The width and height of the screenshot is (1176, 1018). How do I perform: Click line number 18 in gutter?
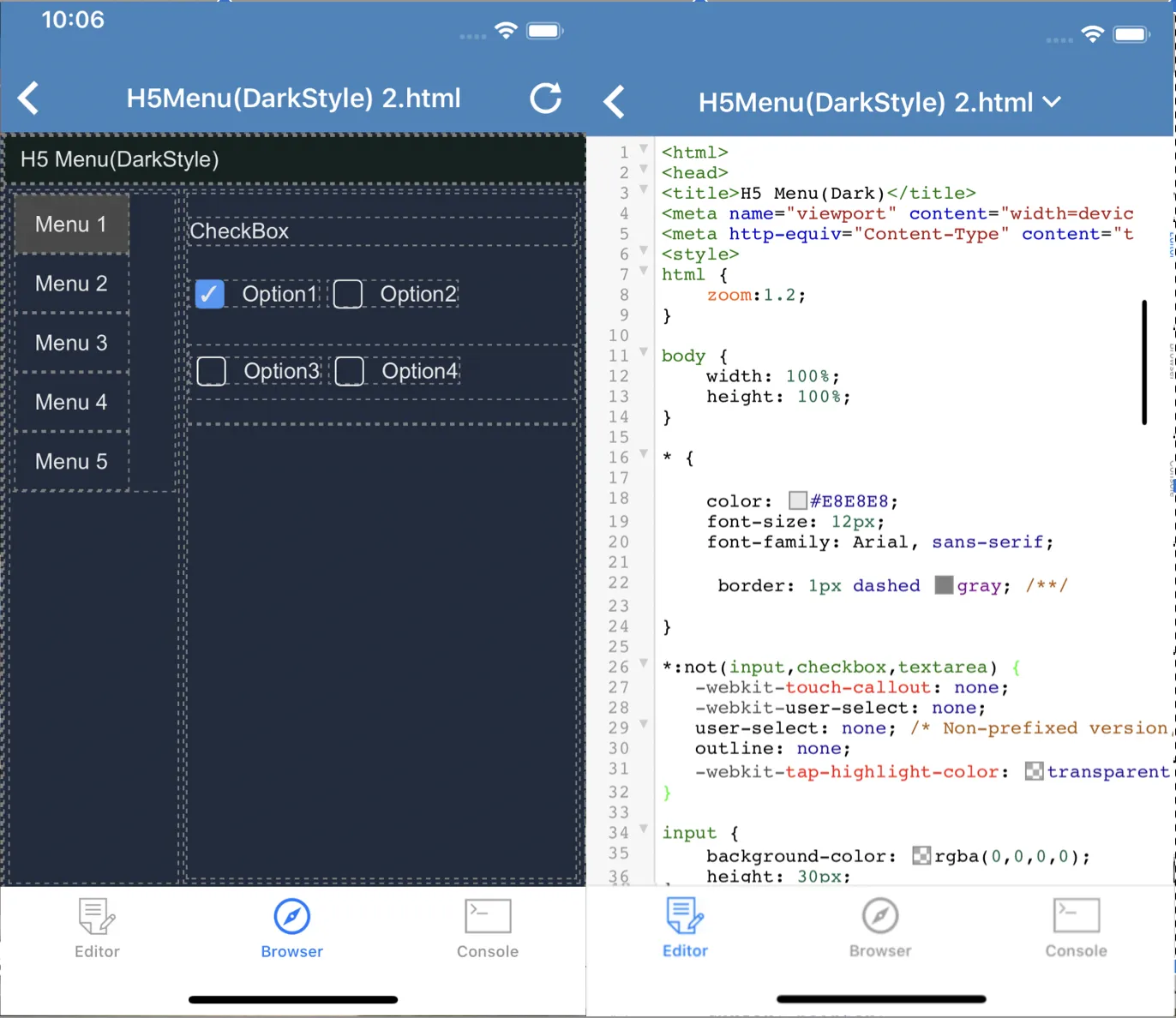(619, 499)
